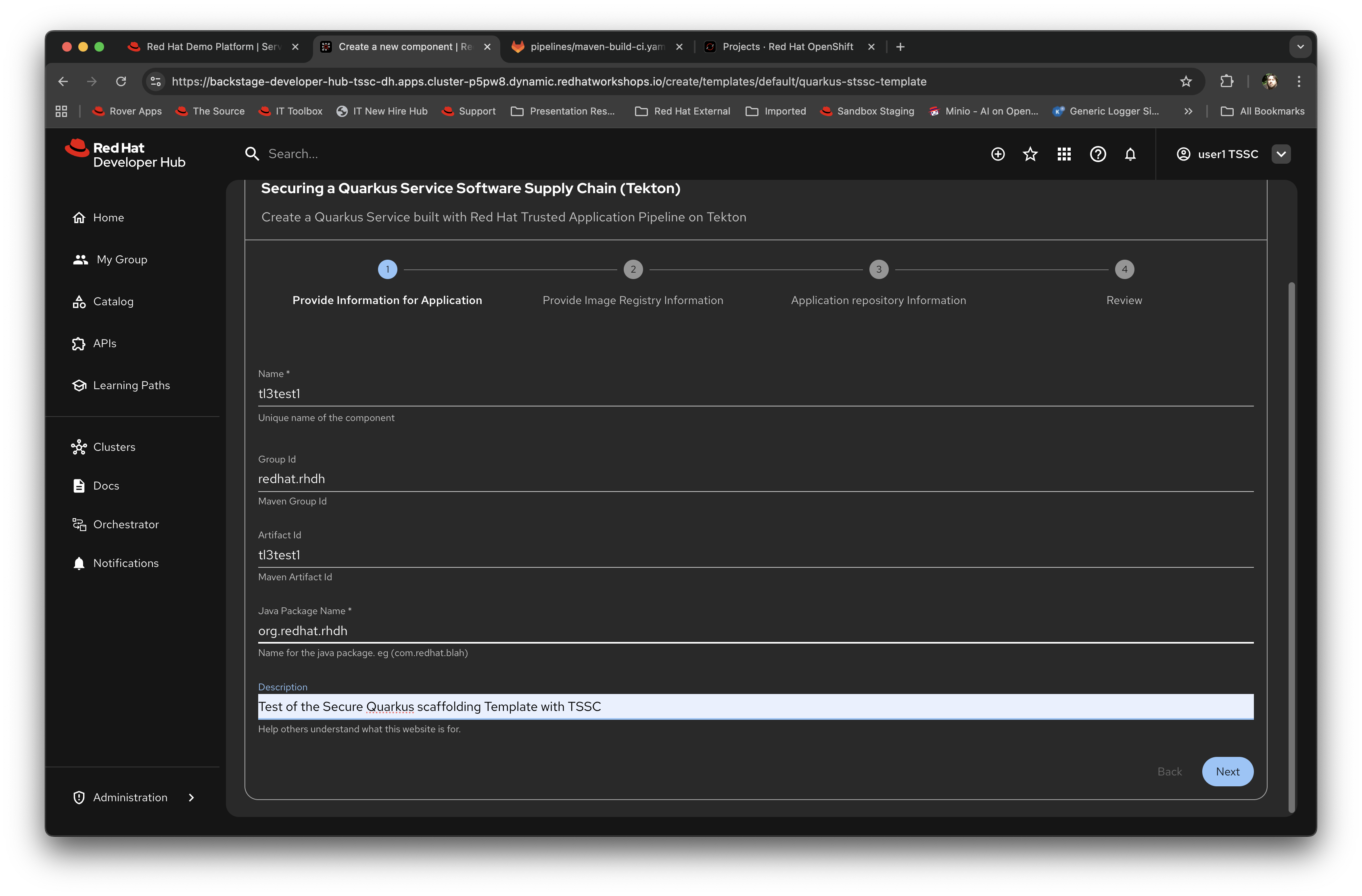Click into the Java Package Name field
1362x896 pixels.
(755, 631)
